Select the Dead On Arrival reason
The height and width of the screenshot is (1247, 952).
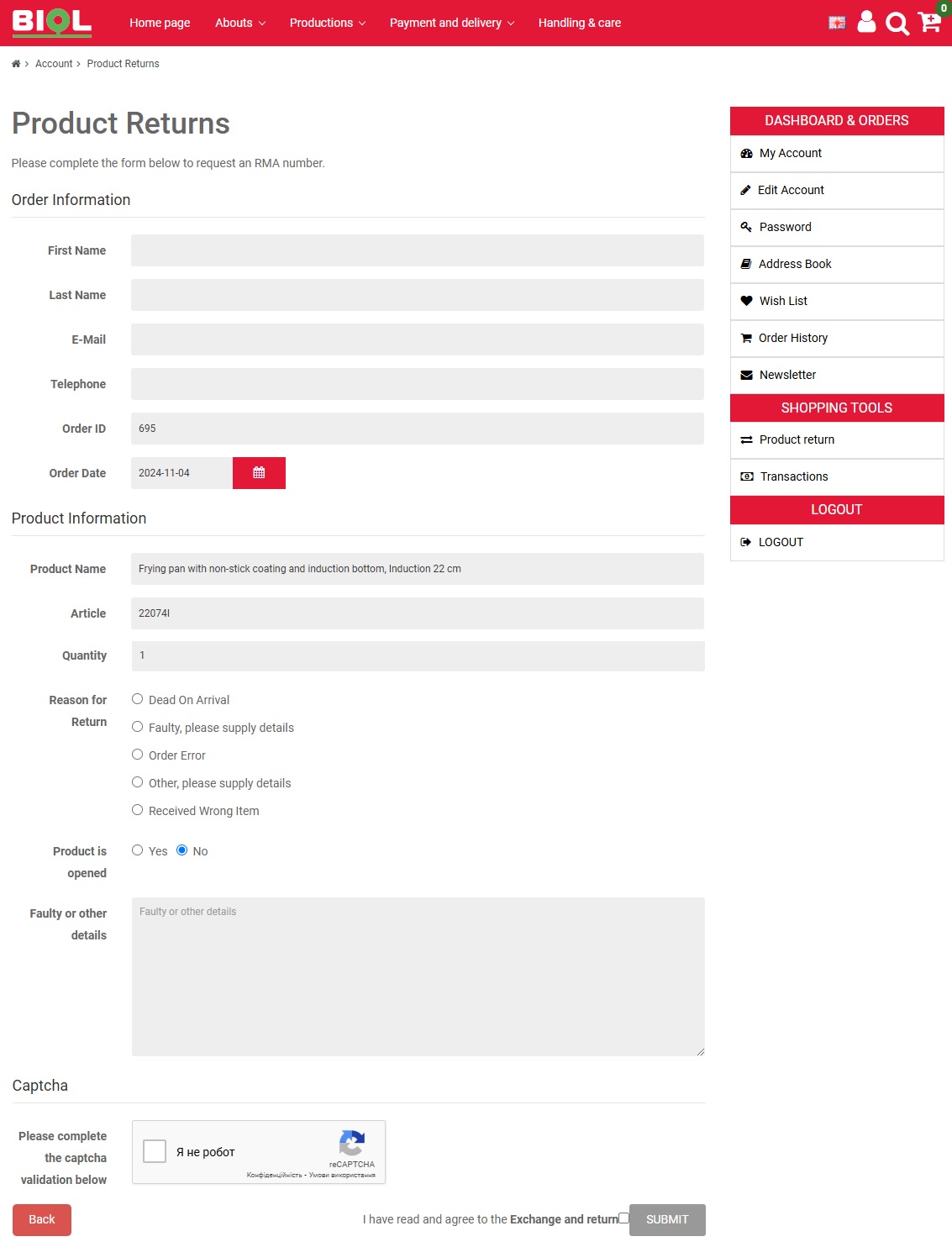(138, 699)
